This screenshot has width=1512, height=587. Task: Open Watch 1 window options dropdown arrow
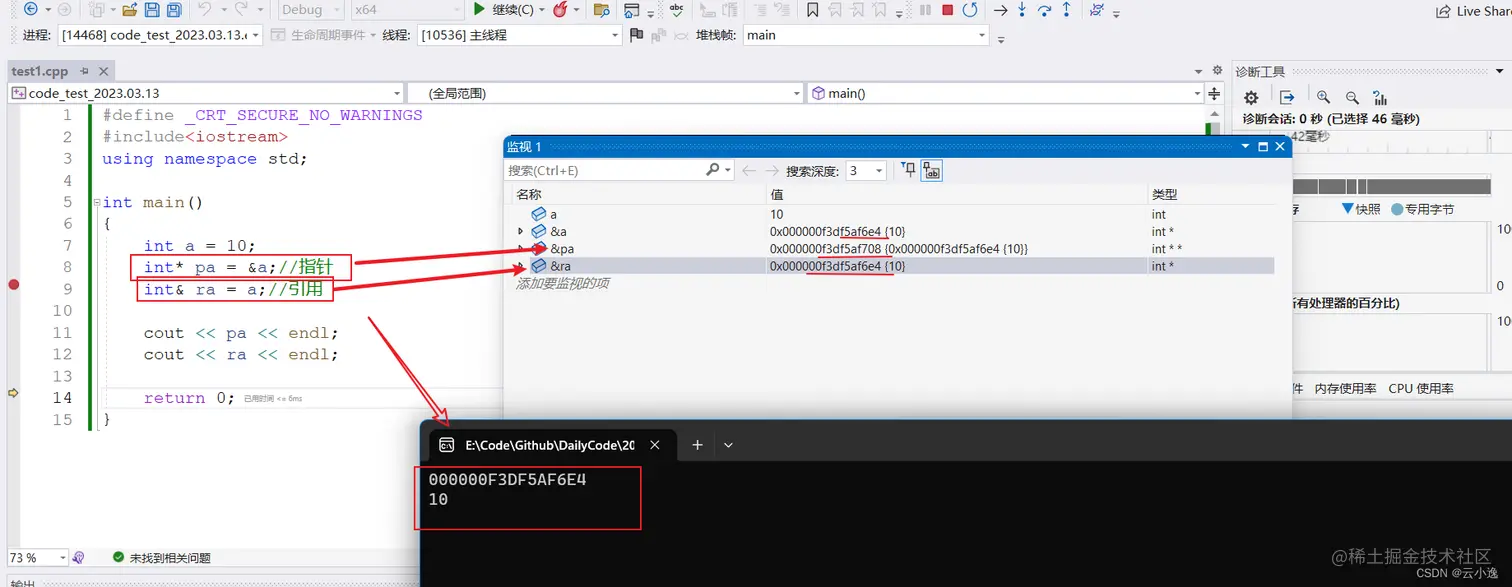[x=1245, y=146]
